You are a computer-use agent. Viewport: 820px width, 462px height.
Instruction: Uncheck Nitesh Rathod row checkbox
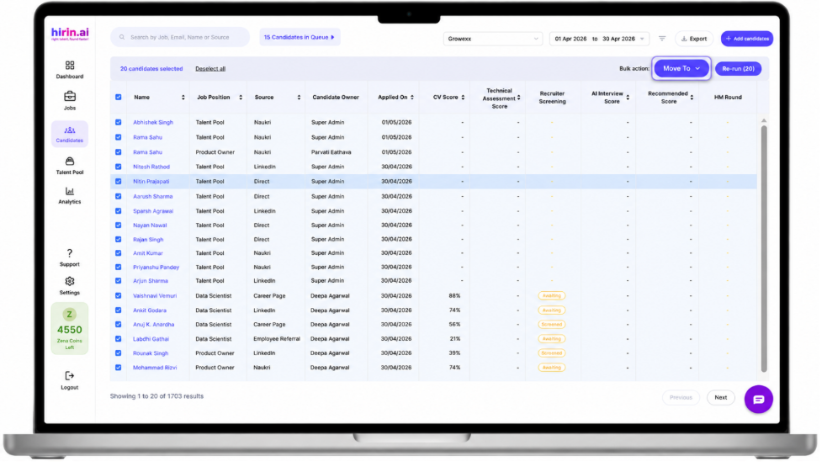point(118,167)
